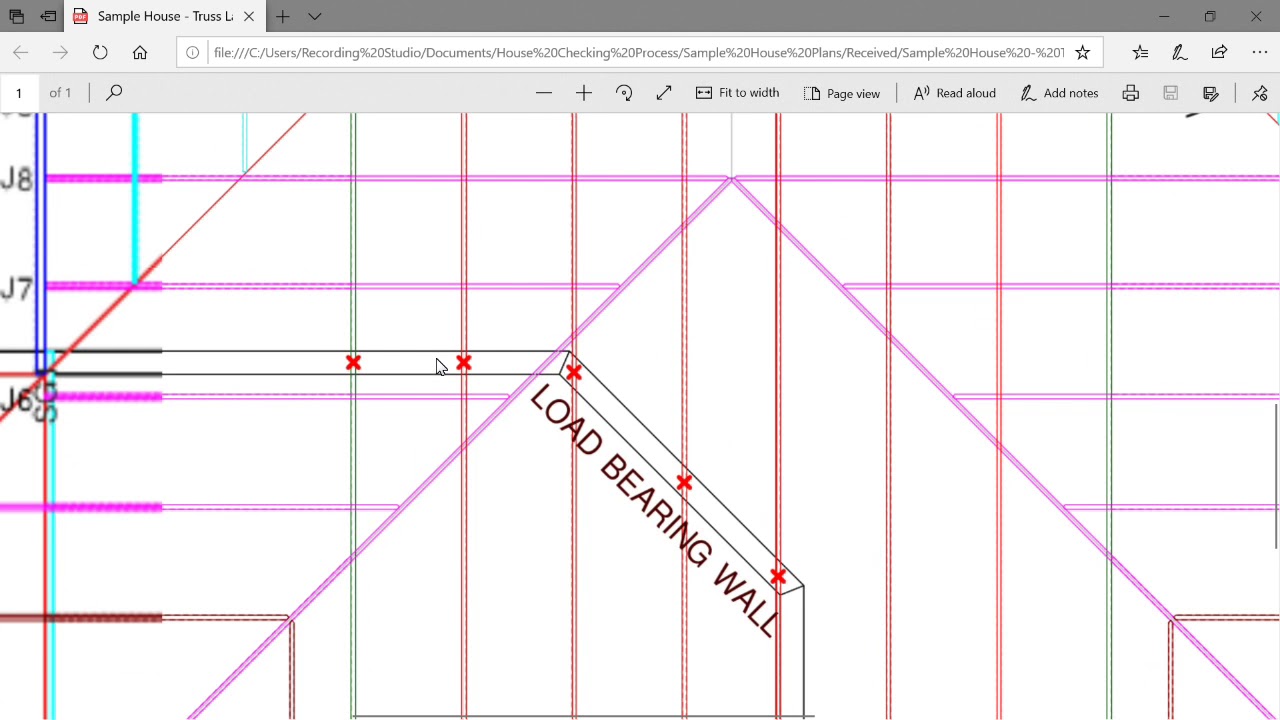Screen dimensions: 1280x720
Task: Refresh the current PDF page
Action: (100, 53)
